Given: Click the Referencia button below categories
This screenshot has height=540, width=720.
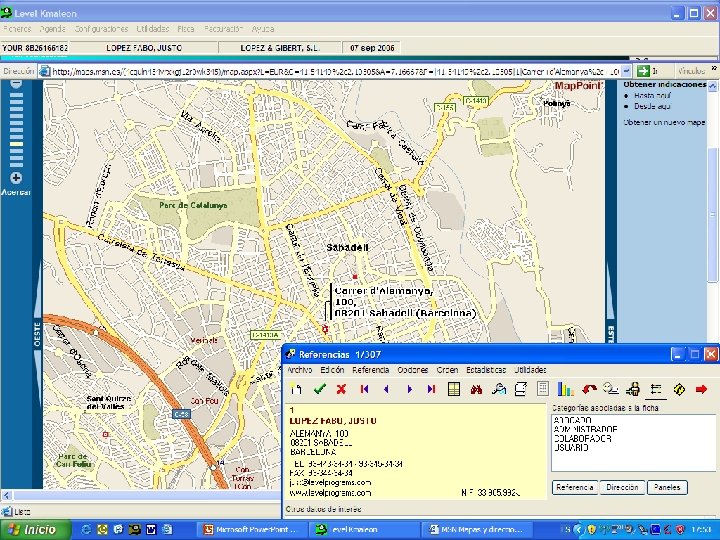Looking at the screenshot, I should [x=574, y=487].
